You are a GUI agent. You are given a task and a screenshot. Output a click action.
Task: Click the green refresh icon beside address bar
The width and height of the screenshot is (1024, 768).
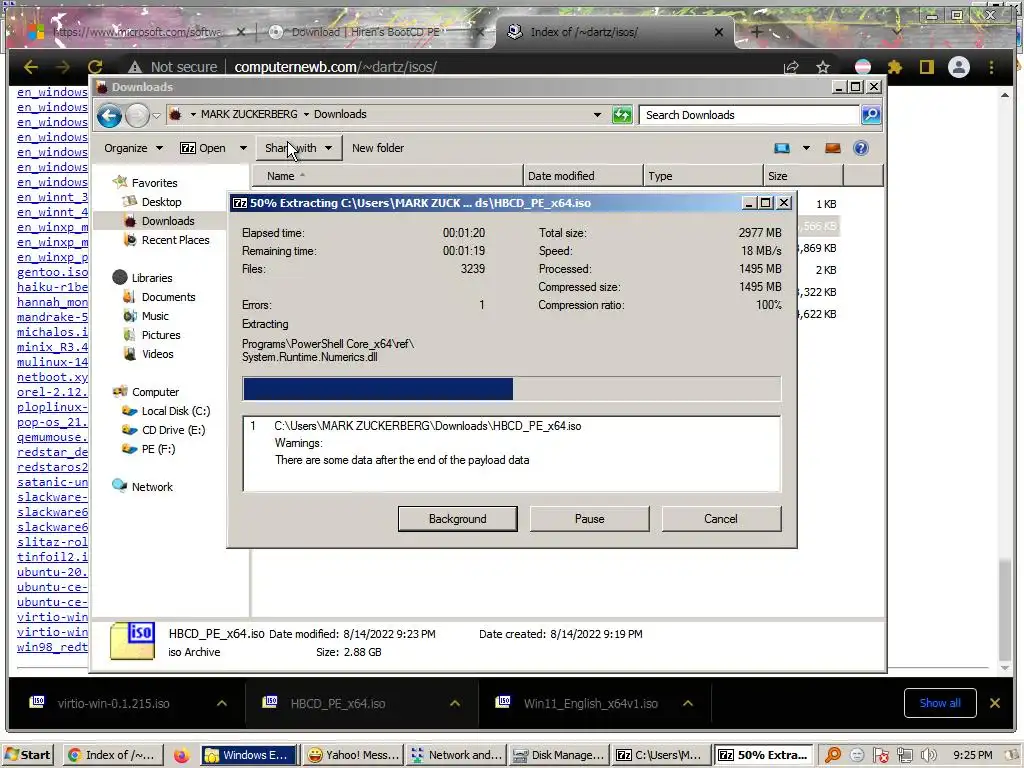point(622,115)
